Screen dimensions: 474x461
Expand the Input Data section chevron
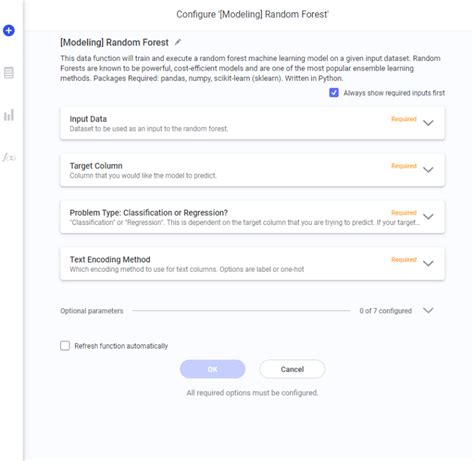click(428, 123)
